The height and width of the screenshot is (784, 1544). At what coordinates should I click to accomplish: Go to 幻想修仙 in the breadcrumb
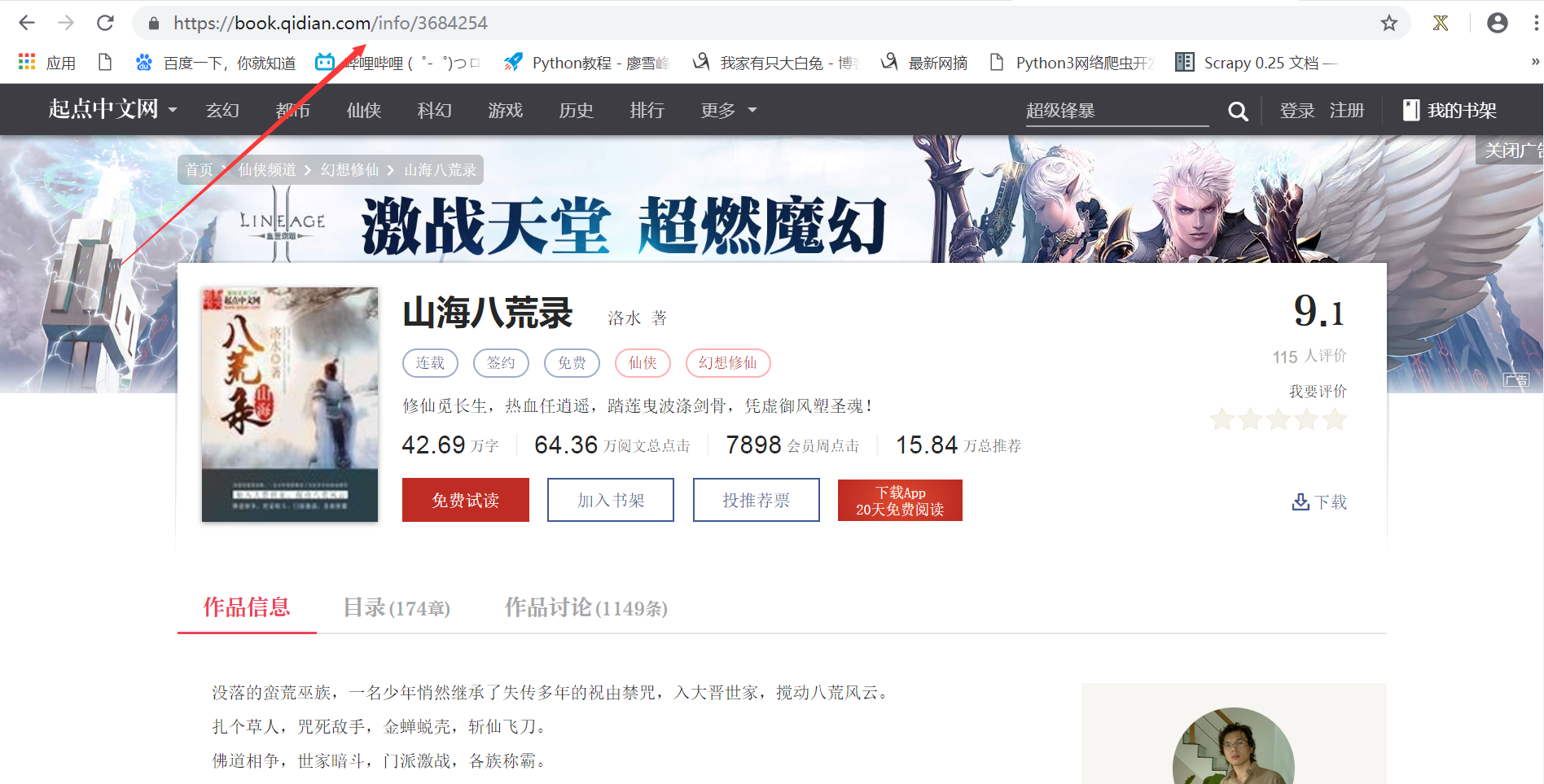pyautogui.click(x=350, y=169)
